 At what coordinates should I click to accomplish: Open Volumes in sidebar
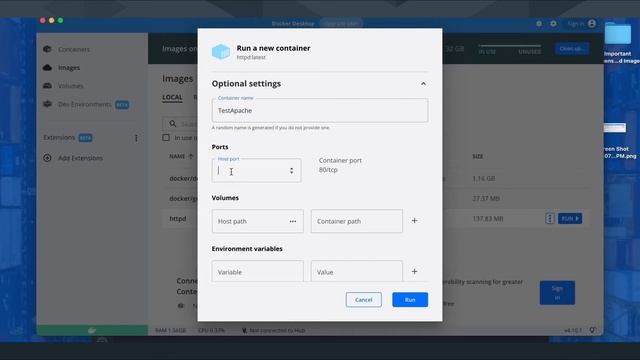tap(71, 86)
